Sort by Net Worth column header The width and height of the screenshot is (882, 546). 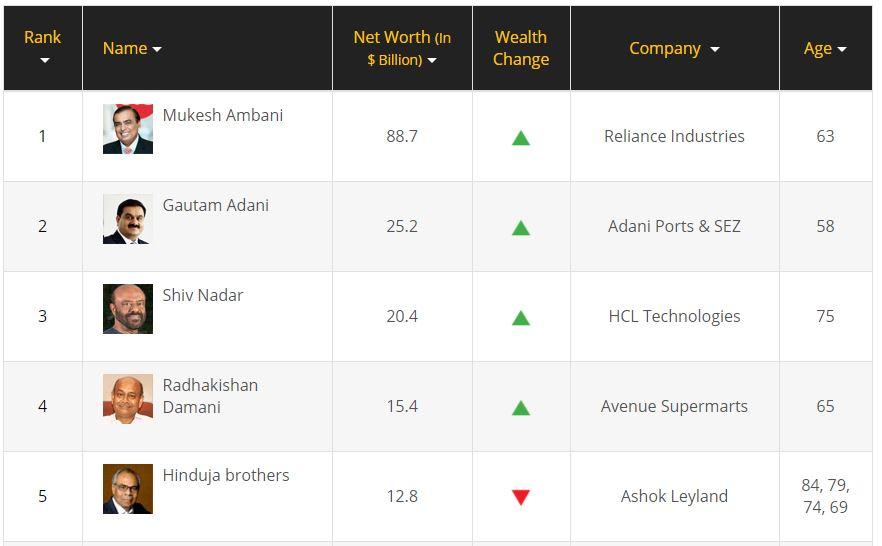coord(402,48)
